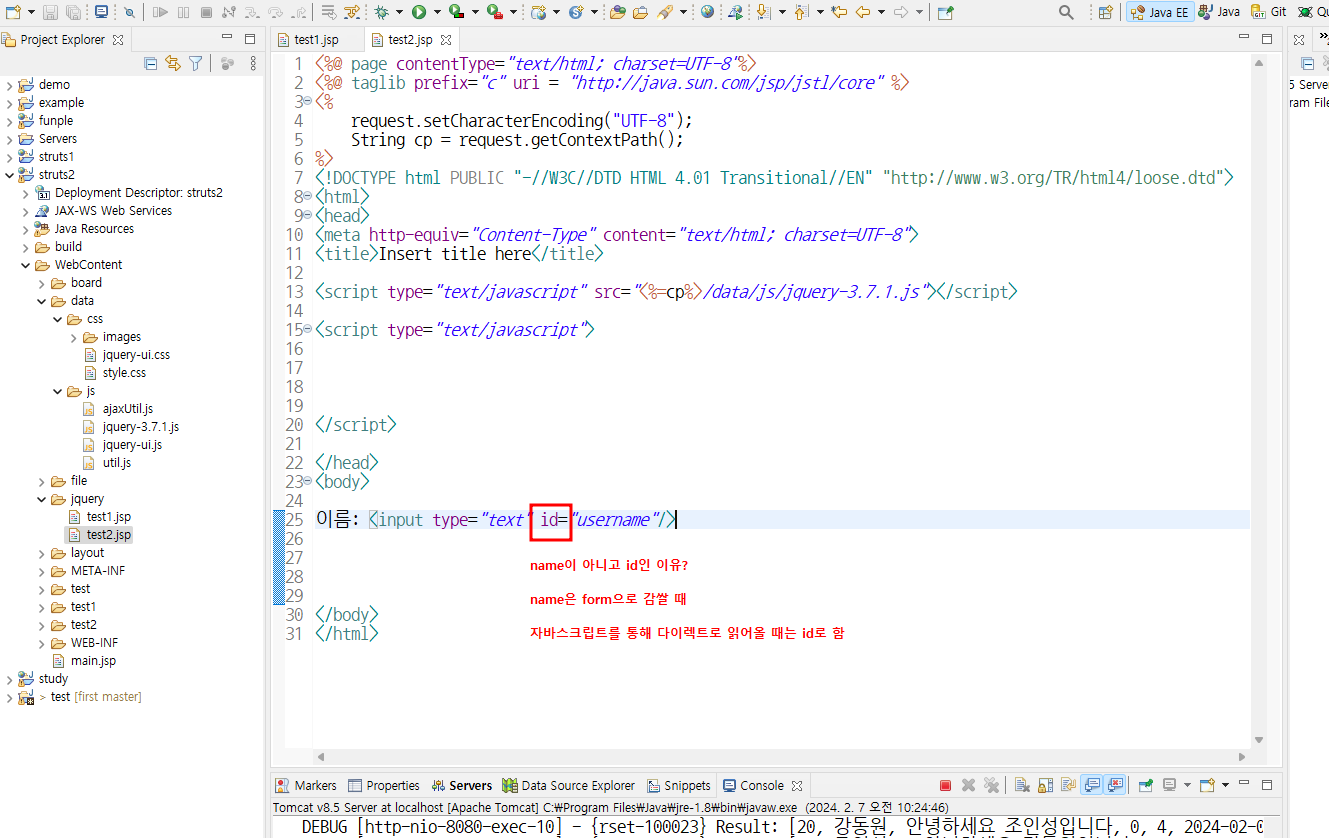Collapse the jquery folder in tree
This screenshot has width=1329, height=838.
[x=42, y=499]
